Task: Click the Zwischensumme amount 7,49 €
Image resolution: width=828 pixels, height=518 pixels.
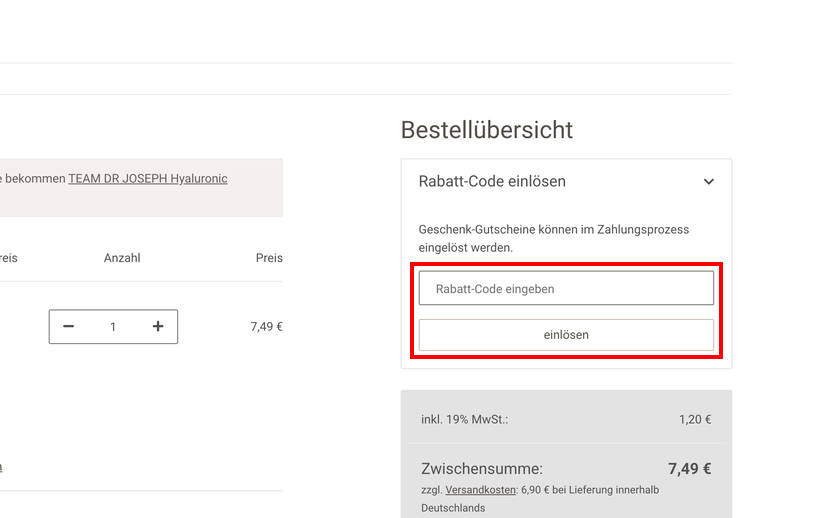Action: click(690, 468)
